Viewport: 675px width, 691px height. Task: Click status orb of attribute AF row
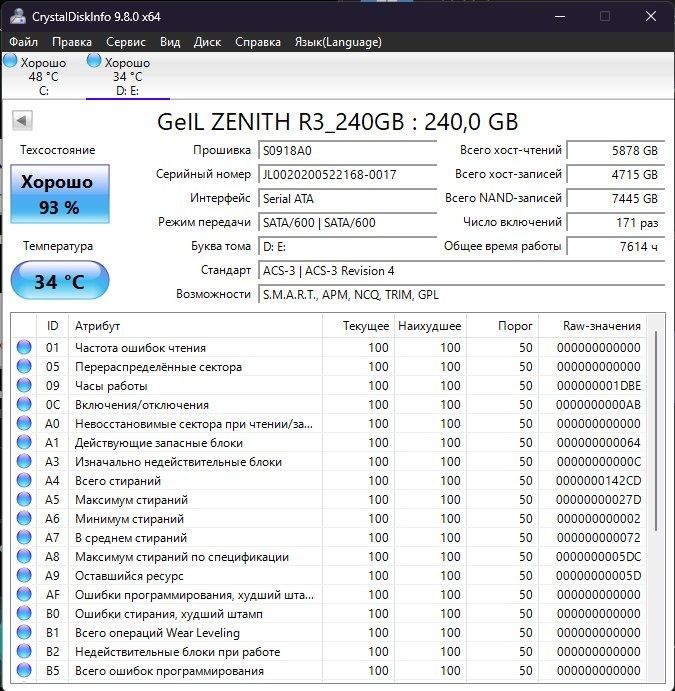(24, 594)
